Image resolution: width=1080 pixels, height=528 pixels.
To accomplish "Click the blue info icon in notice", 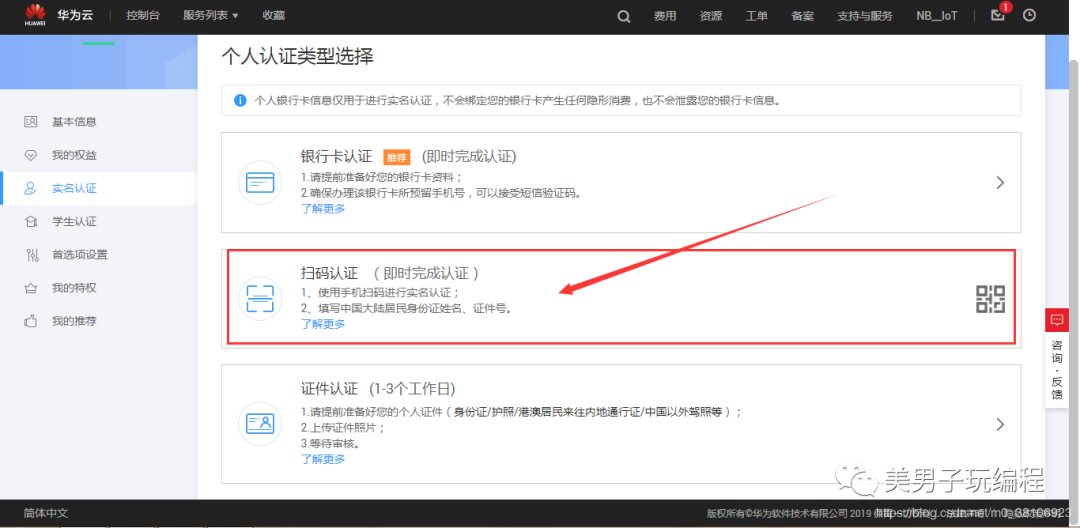I will tap(240, 101).
